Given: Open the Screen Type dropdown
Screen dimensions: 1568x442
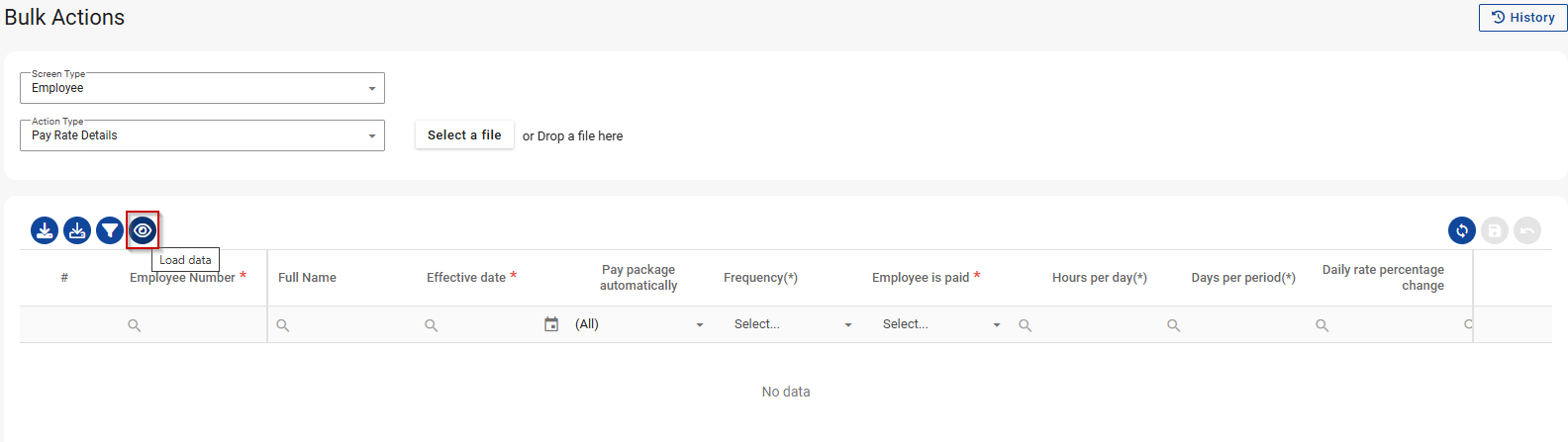Looking at the screenshot, I should click(202, 88).
